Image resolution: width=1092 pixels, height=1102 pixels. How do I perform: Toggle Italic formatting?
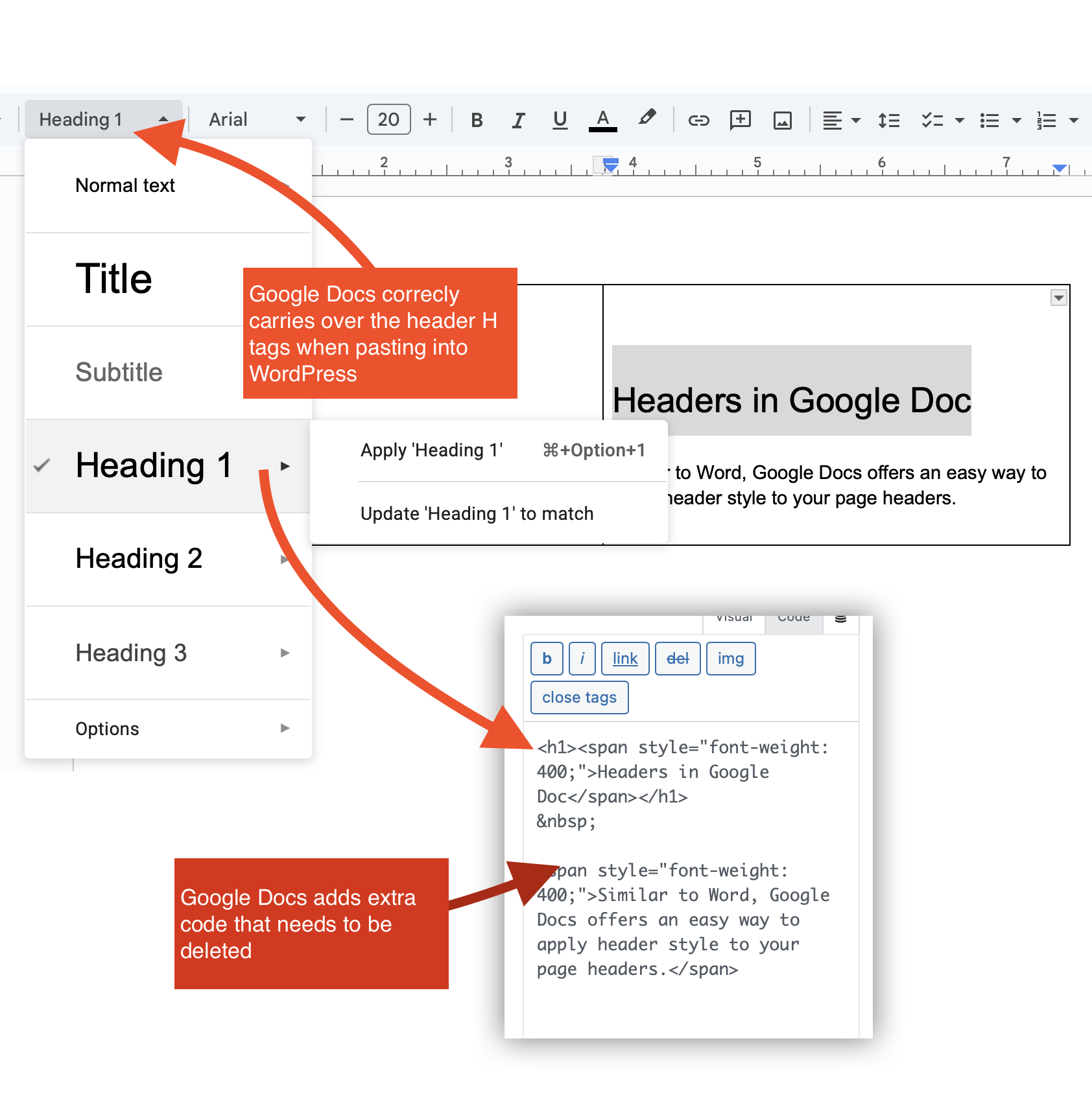518,120
